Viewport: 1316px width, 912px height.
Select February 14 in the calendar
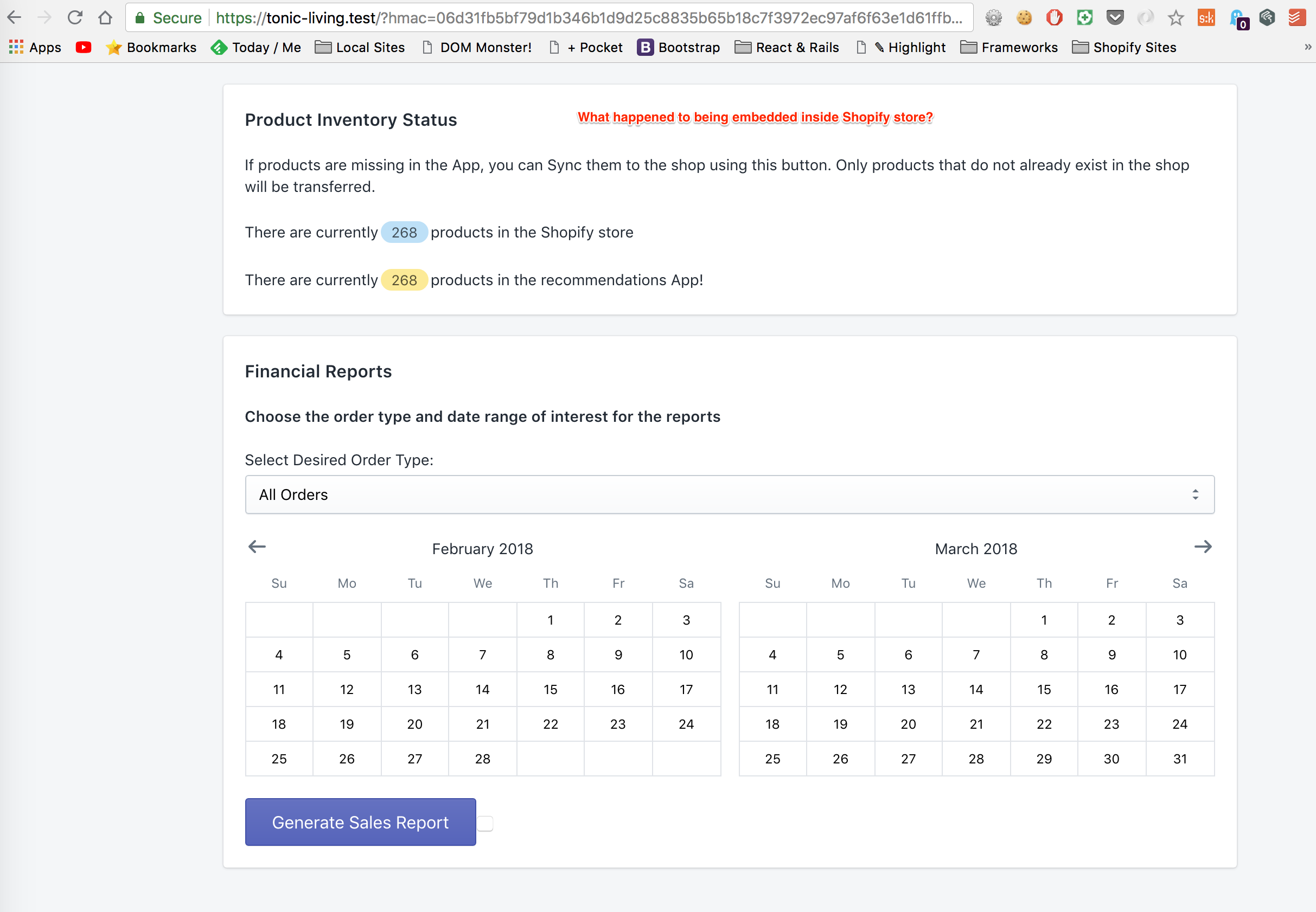coord(482,689)
